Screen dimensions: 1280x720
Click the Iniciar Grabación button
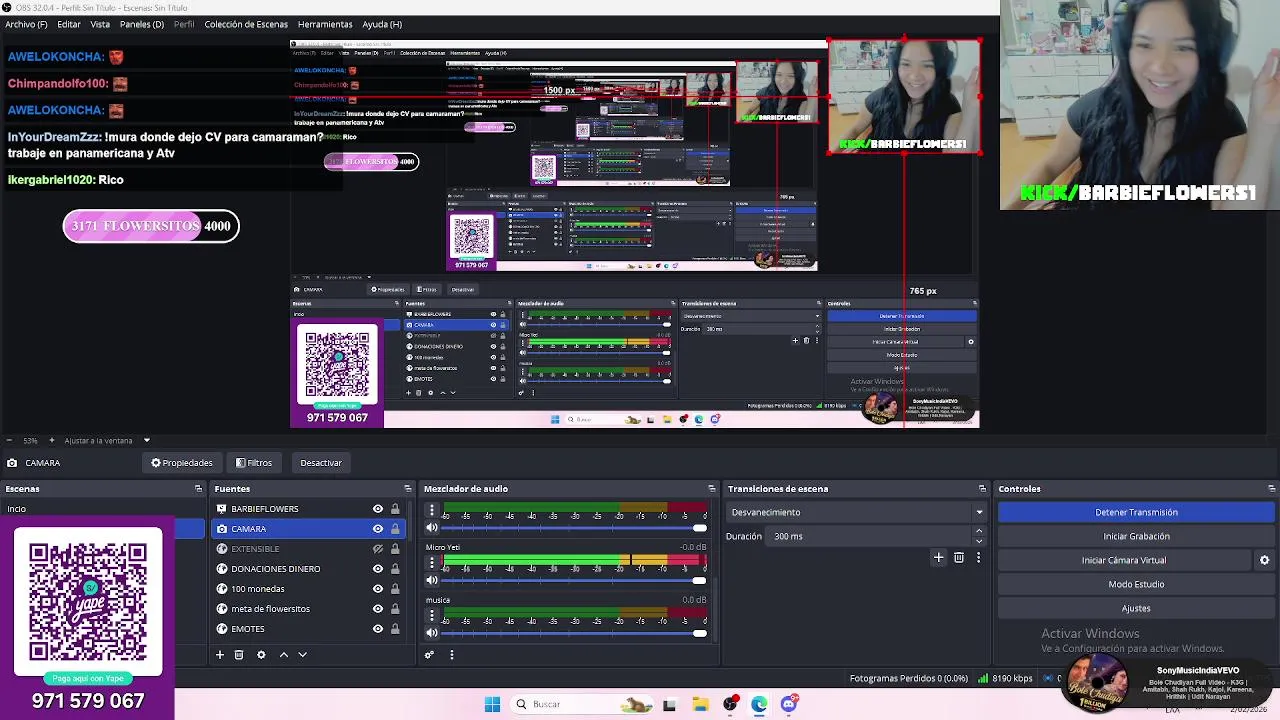pyautogui.click(x=1136, y=536)
